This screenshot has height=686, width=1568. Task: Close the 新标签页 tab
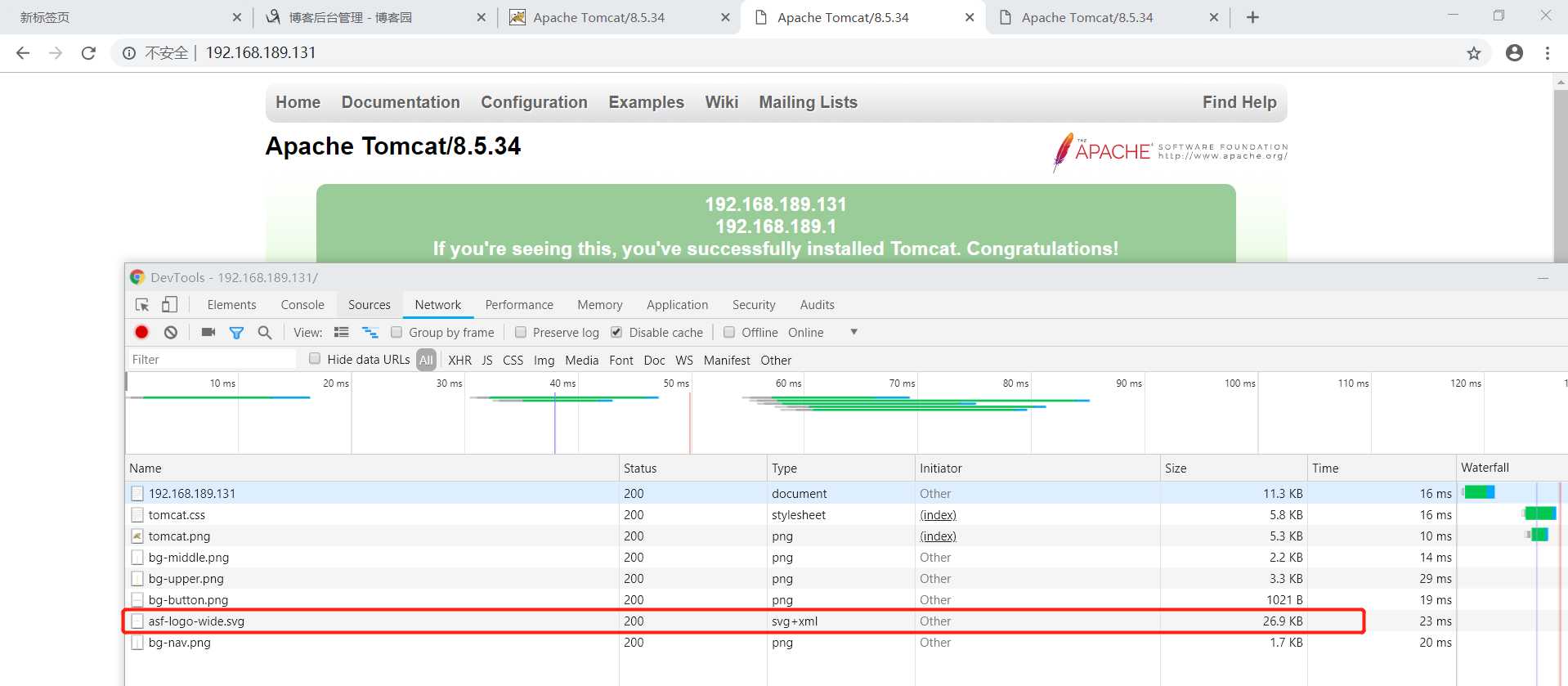[x=237, y=17]
